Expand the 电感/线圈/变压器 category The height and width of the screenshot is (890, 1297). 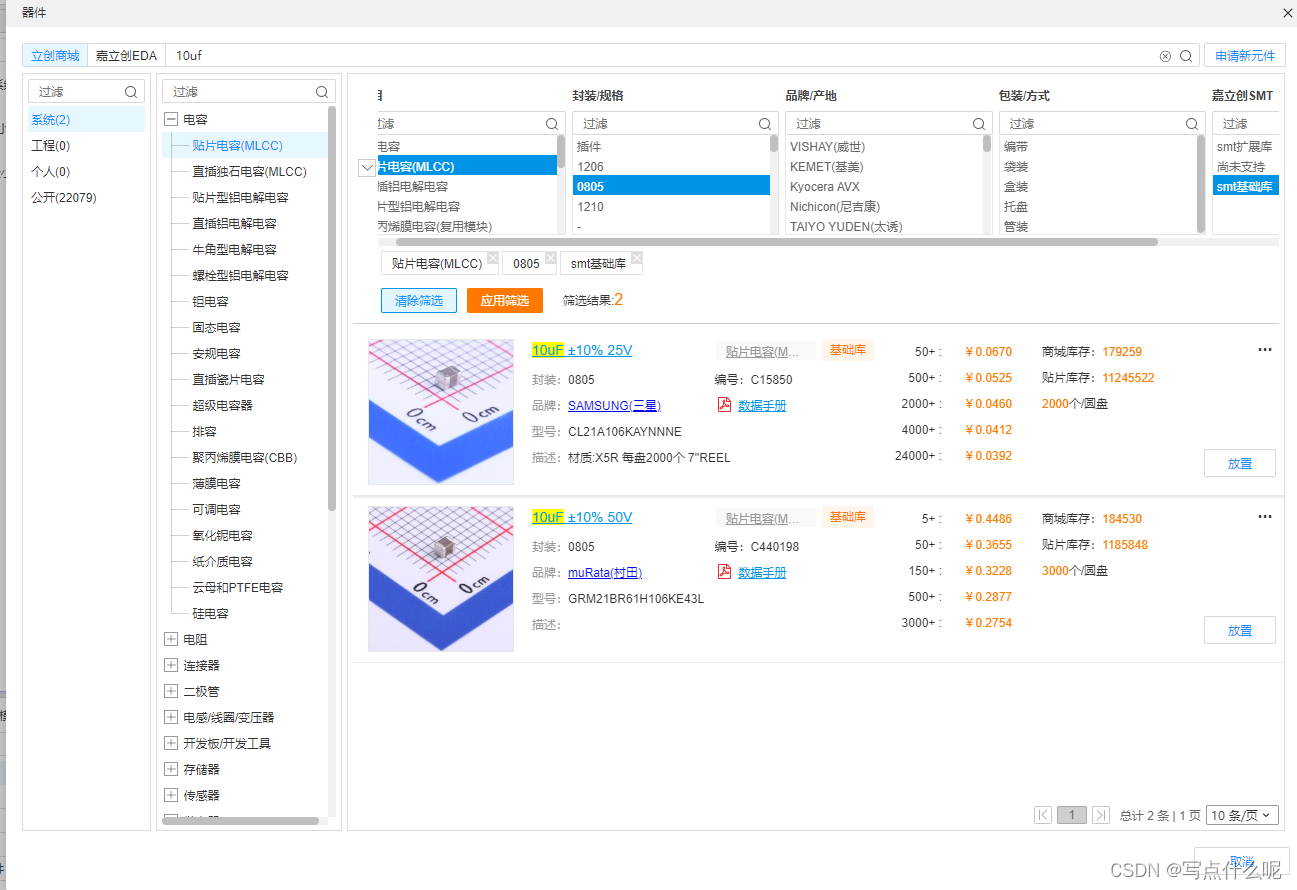point(170,717)
